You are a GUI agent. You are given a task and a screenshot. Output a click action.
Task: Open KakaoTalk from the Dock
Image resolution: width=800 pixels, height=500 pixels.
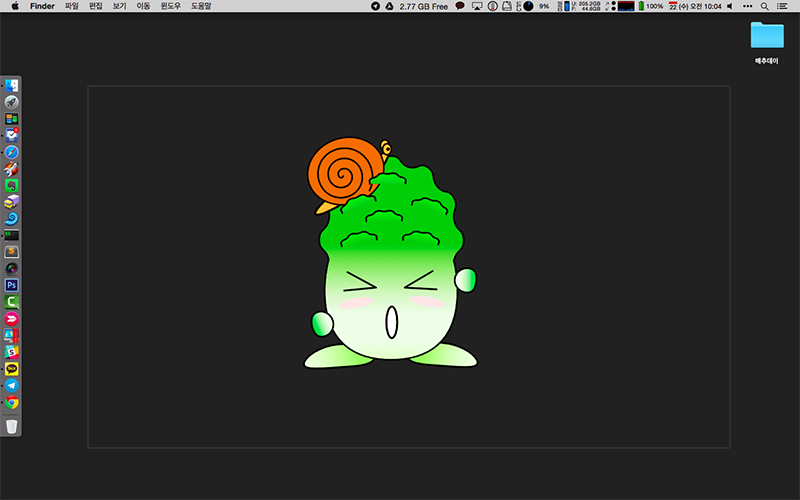point(11,369)
